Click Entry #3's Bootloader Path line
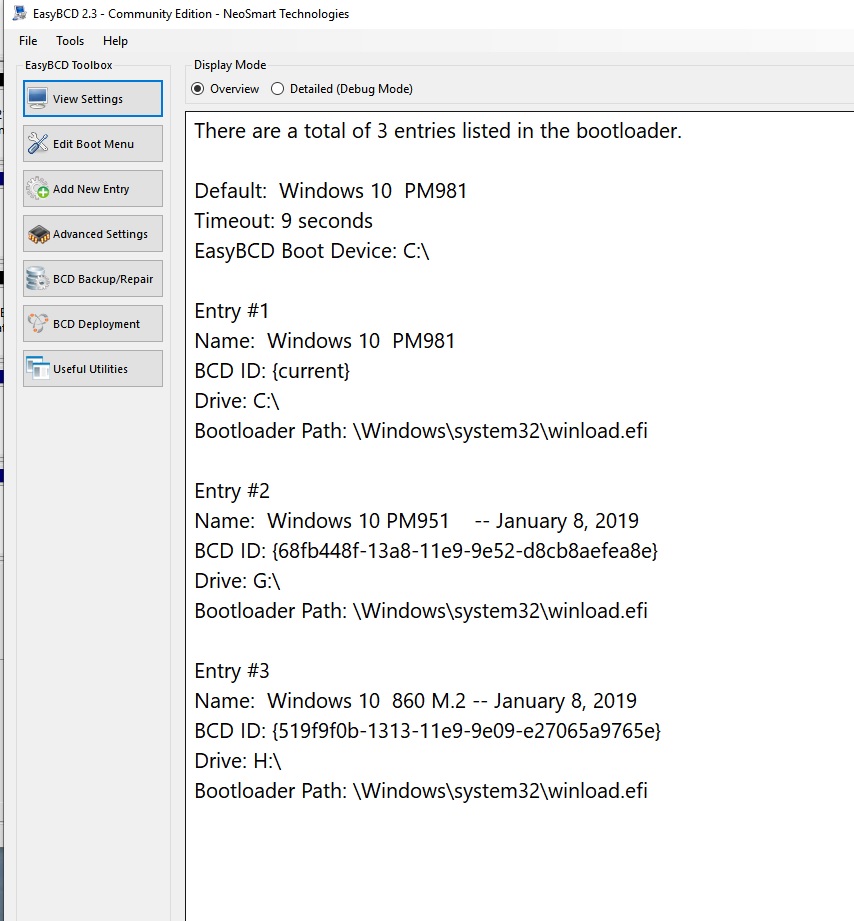 [x=421, y=790]
